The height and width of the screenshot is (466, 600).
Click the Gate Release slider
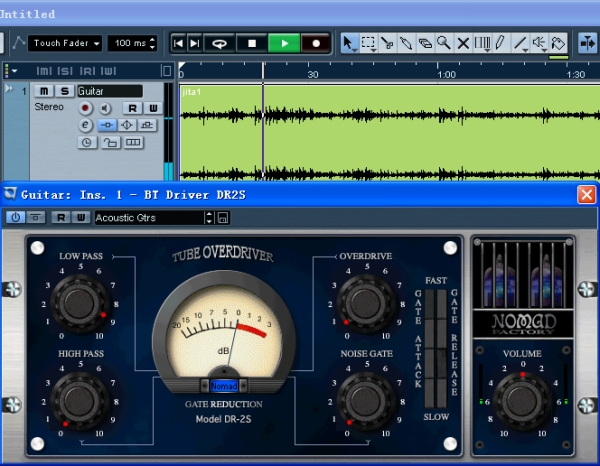coord(442,349)
